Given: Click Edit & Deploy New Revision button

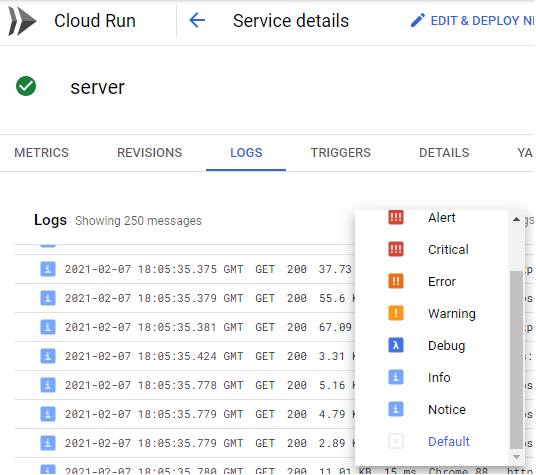Looking at the screenshot, I should click(x=472, y=21).
